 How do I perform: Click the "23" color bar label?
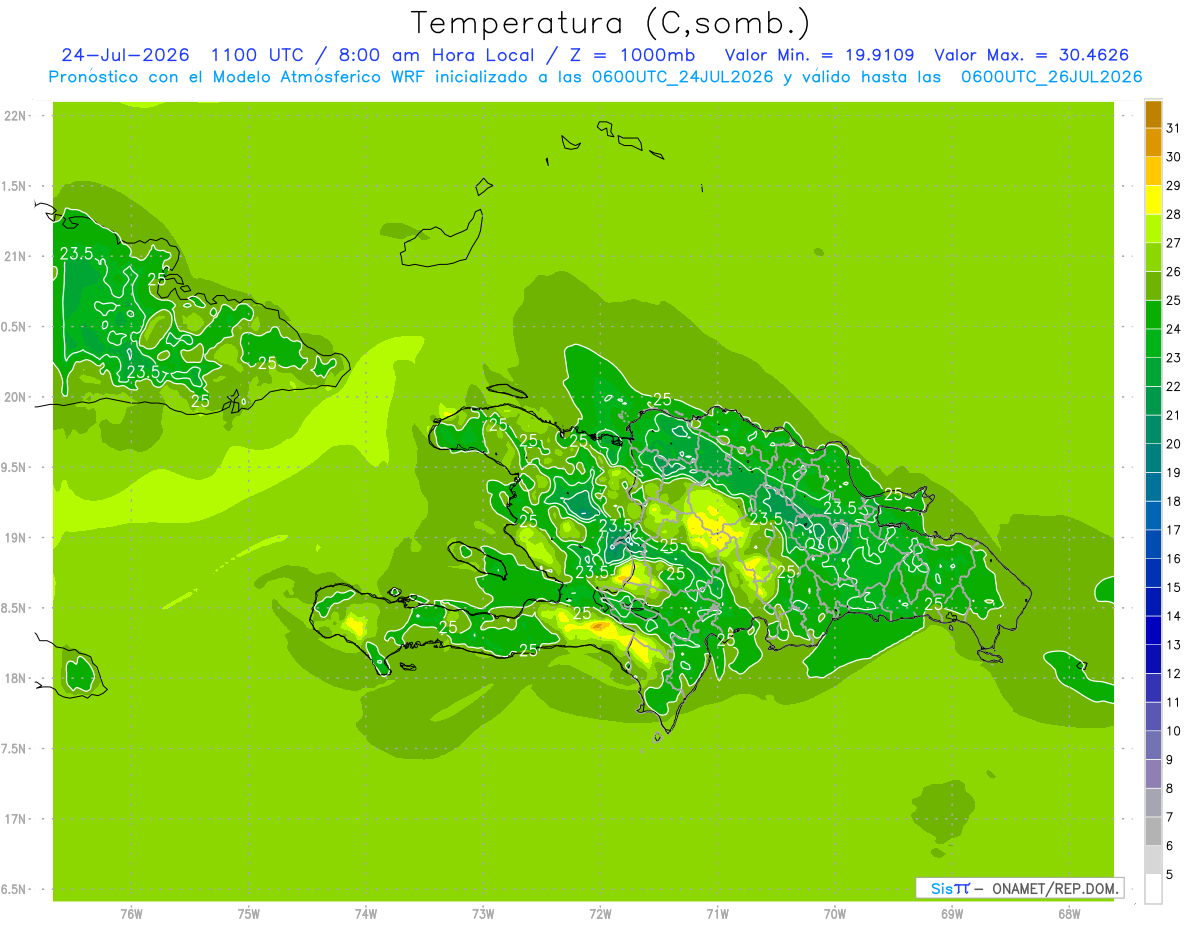click(x=1173, y=357)
